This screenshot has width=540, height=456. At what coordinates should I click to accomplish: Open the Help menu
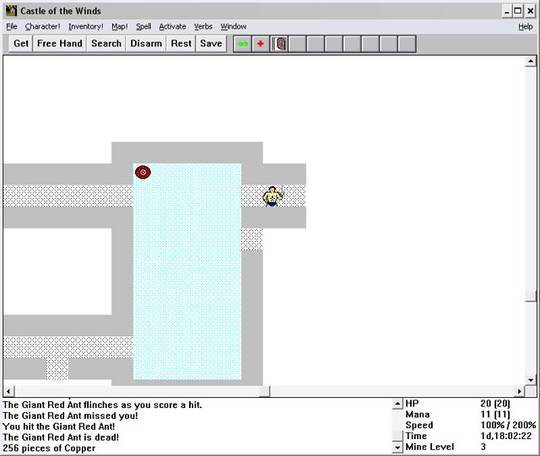click(526, 27)
